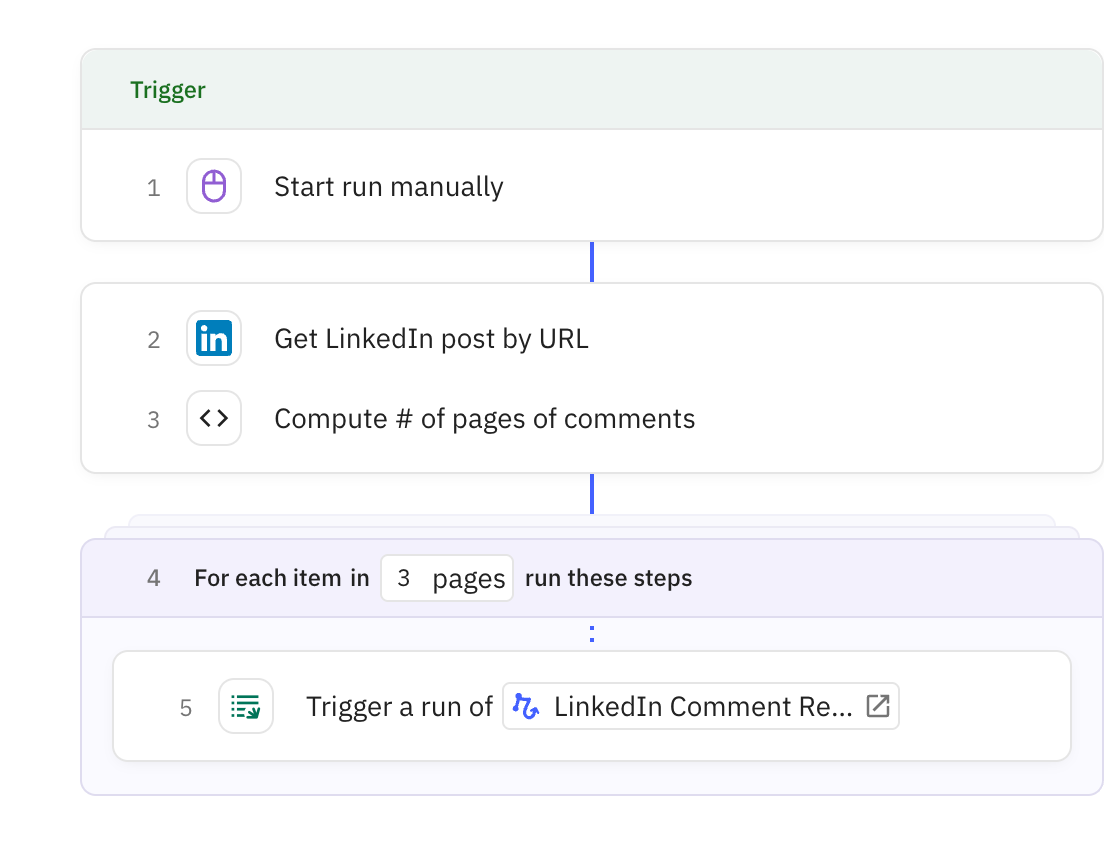Open the LinkedIn Comment Re... workflow chip
1104x844 pixels.
coord(700,706)
